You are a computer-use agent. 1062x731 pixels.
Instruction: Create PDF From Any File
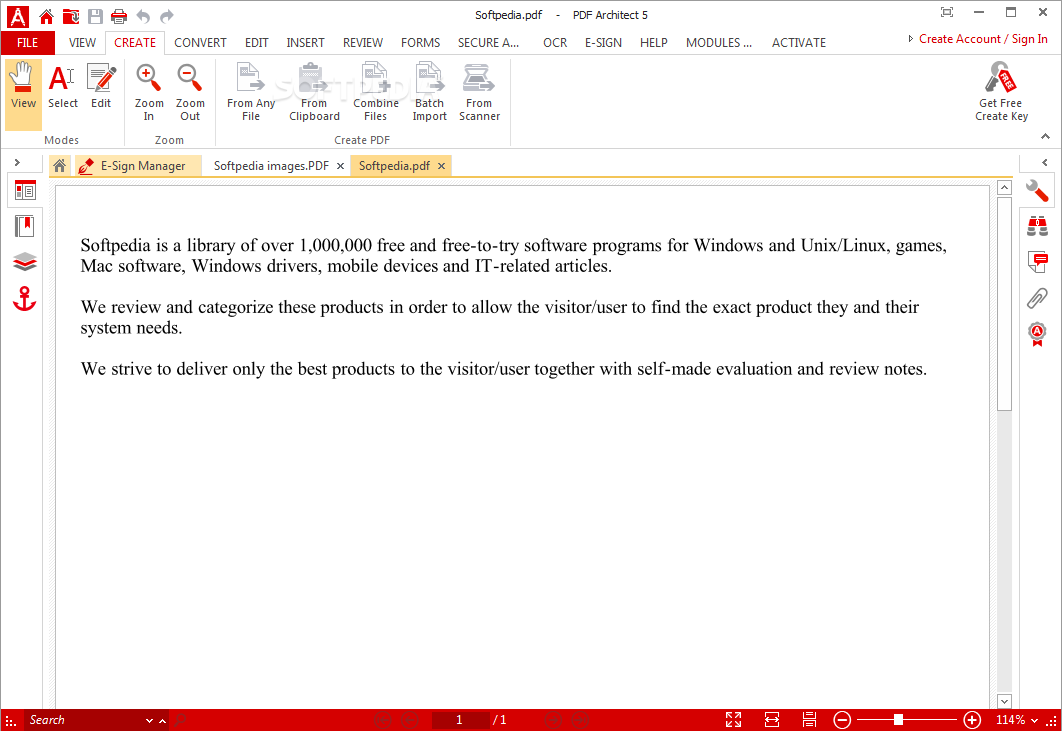(x=251, y=93)
